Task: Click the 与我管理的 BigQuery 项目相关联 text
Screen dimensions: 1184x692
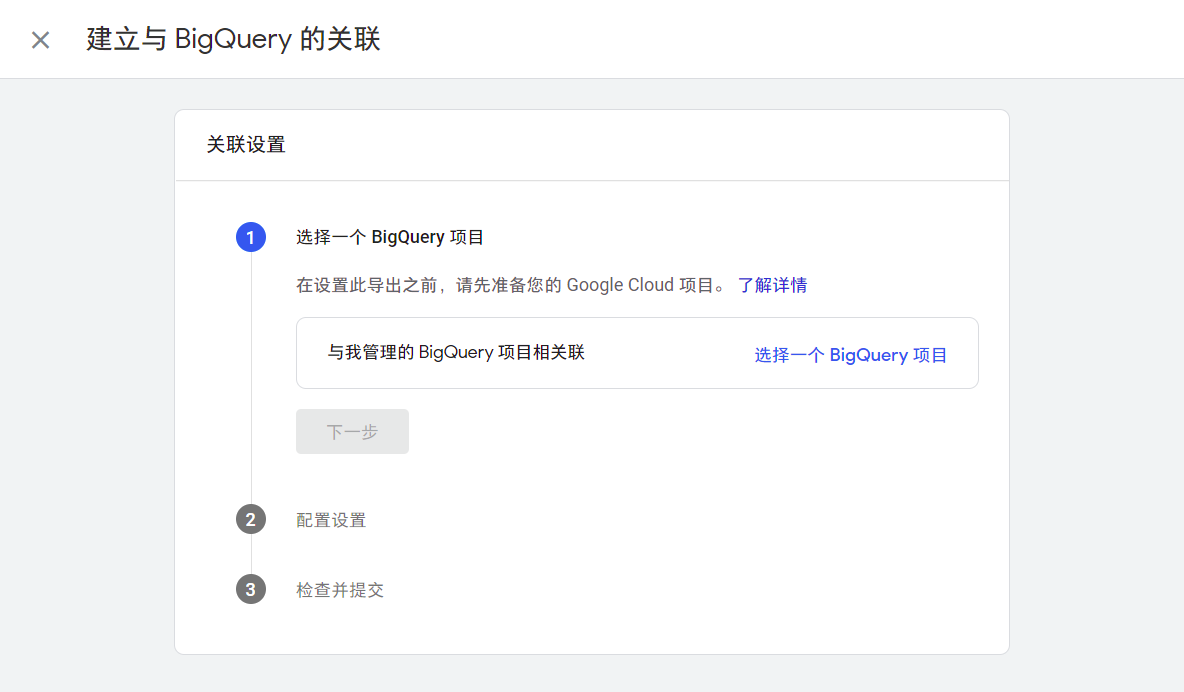Action: tap(456, 353)
